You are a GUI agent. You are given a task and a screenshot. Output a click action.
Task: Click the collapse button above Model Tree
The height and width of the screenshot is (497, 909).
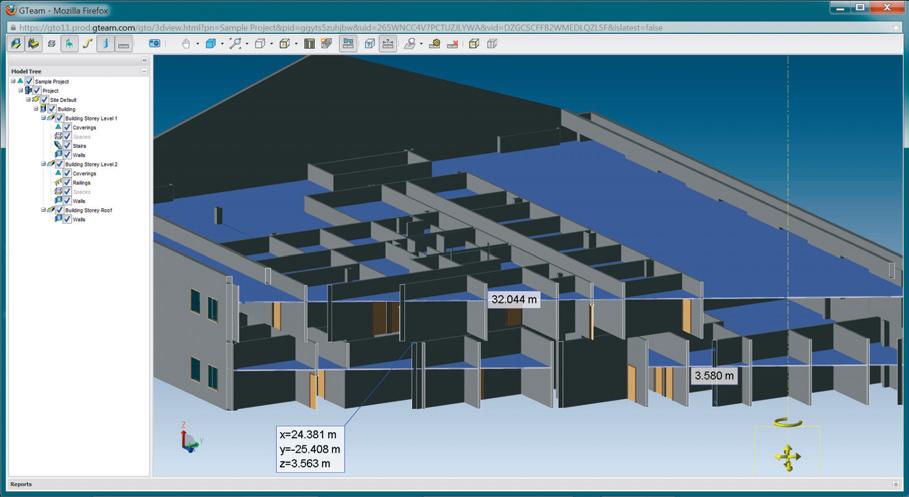[144, 60]
